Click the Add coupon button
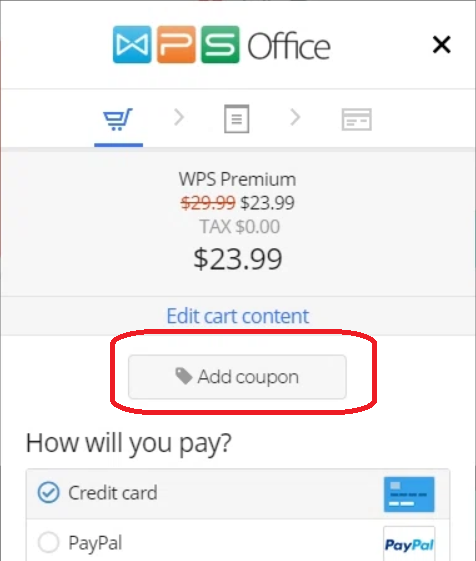Screen dimensions: 476x561 point(237,377)
